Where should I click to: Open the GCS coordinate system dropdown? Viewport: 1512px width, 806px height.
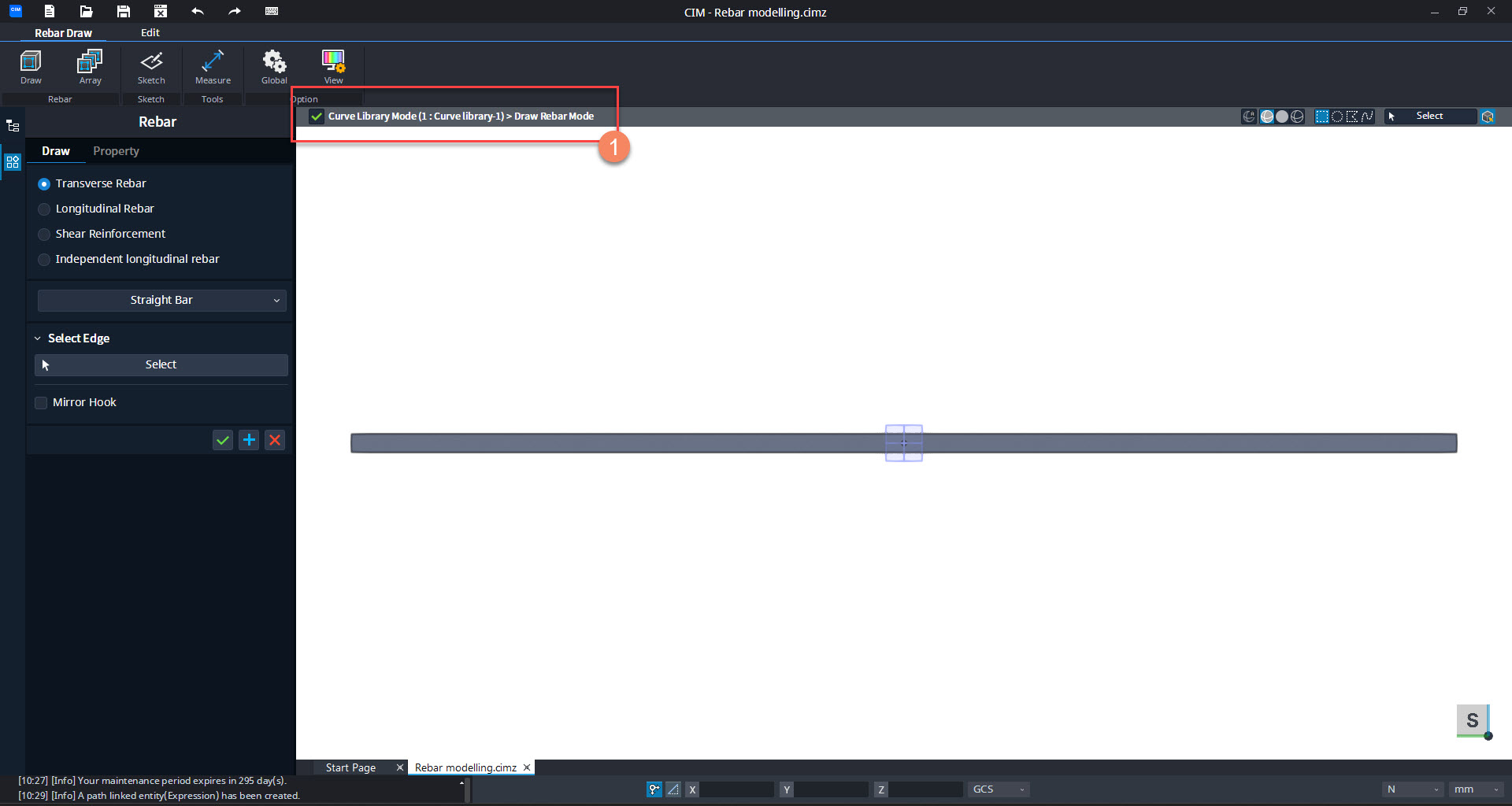point(999,789)
